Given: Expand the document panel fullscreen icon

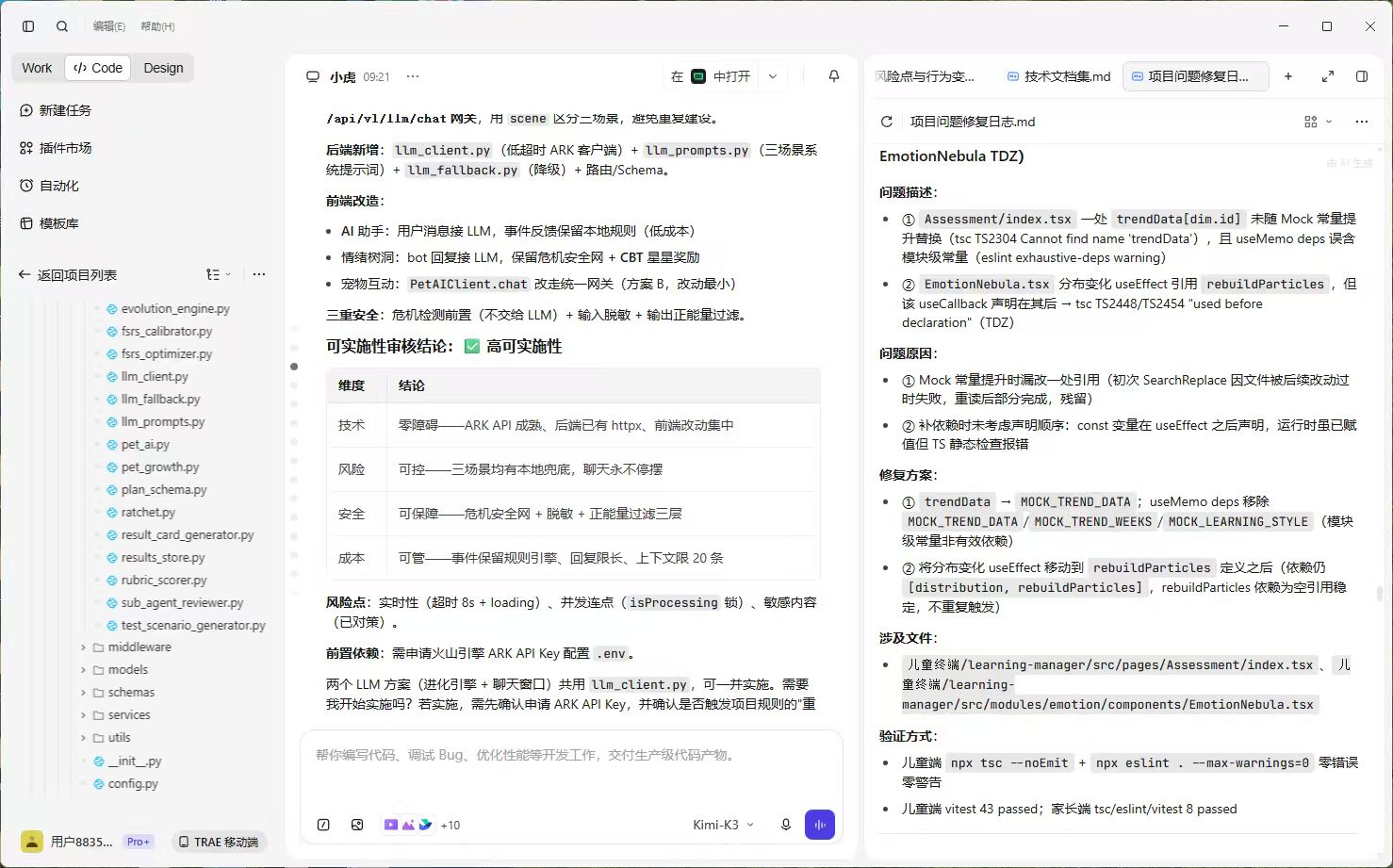Looking at the screenshot, I should click(1328, 76).
